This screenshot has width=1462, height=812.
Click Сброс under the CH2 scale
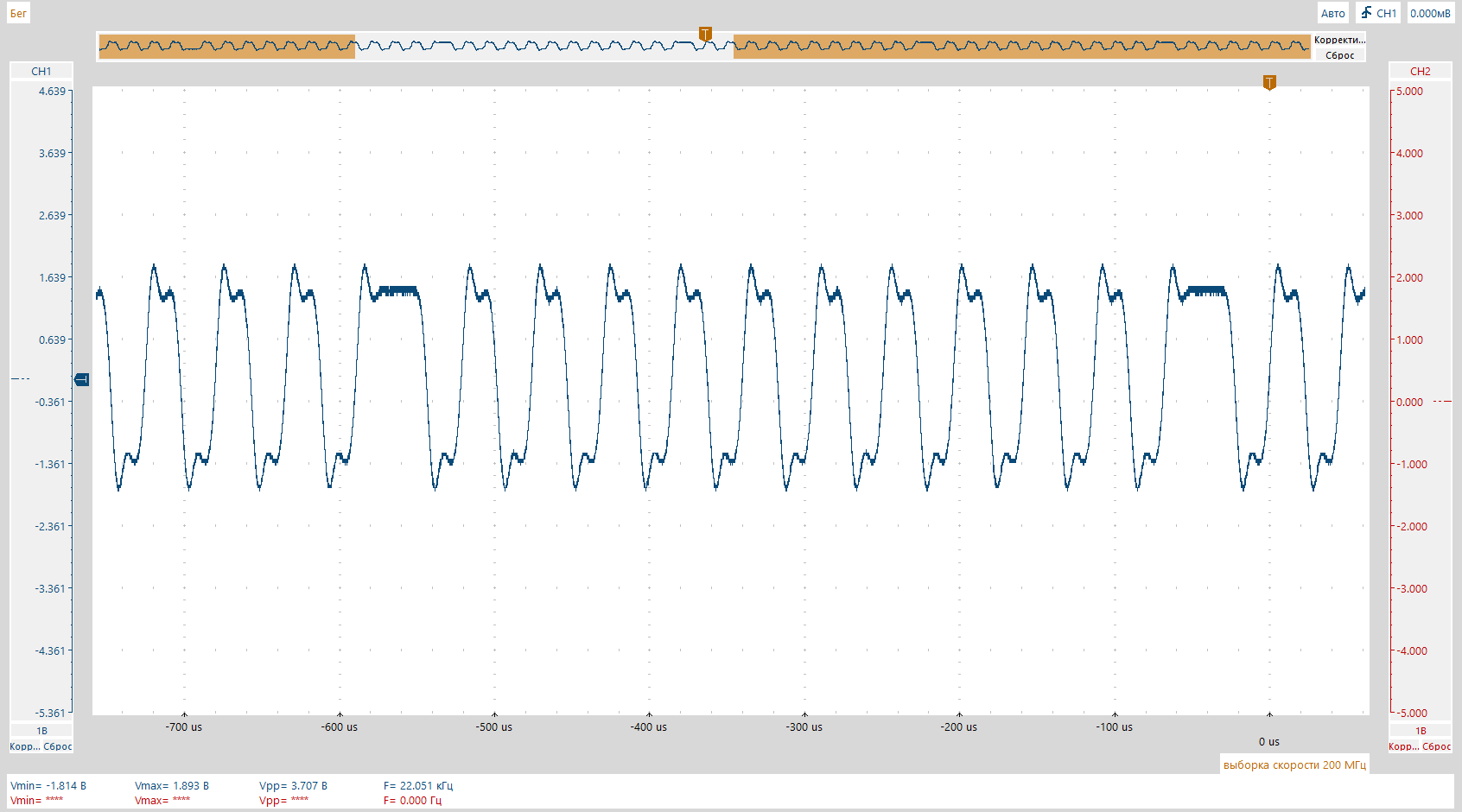(x=1437, y=746)
